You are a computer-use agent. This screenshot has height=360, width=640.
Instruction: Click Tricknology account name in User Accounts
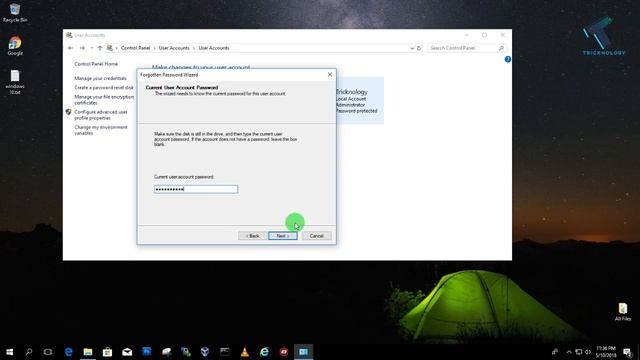(x=351, y=92)
